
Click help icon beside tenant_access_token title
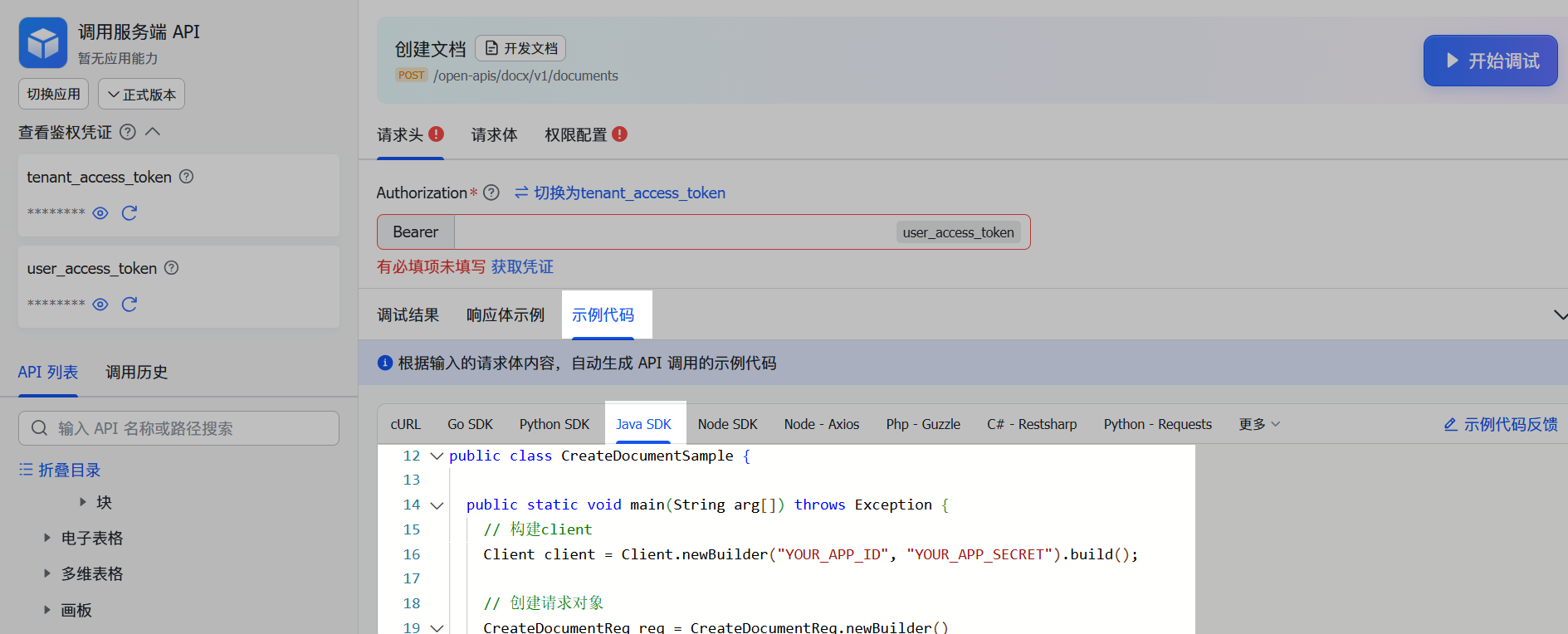tap(187, 177)
